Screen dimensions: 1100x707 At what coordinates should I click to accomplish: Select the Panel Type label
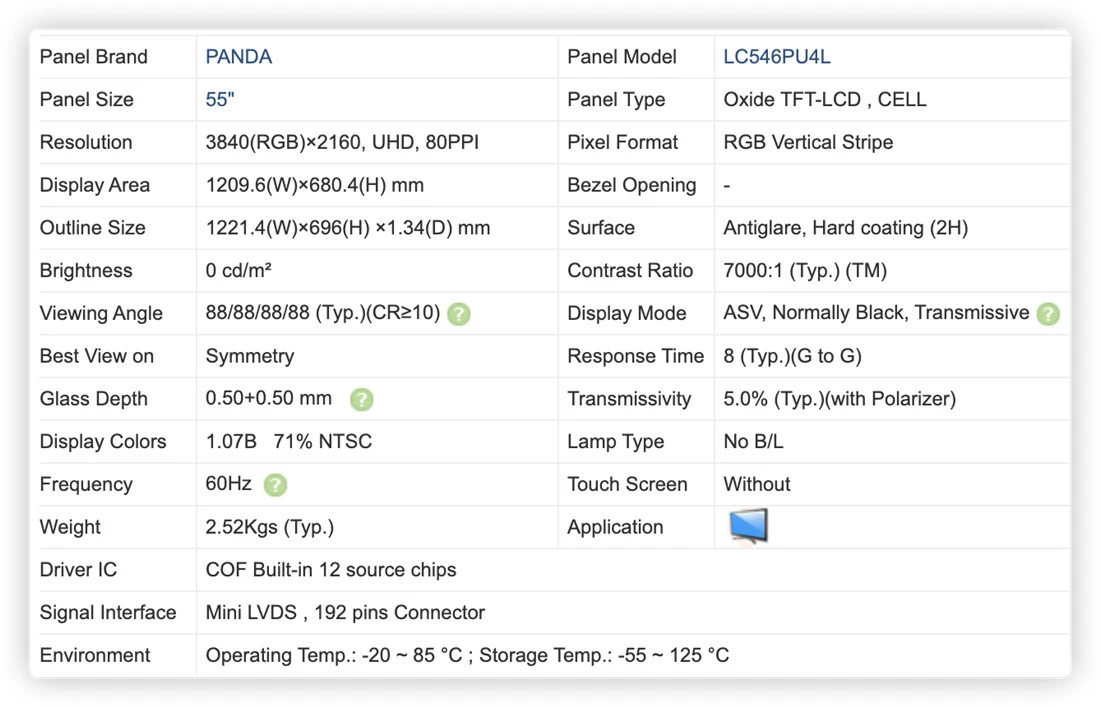[616, 100]
